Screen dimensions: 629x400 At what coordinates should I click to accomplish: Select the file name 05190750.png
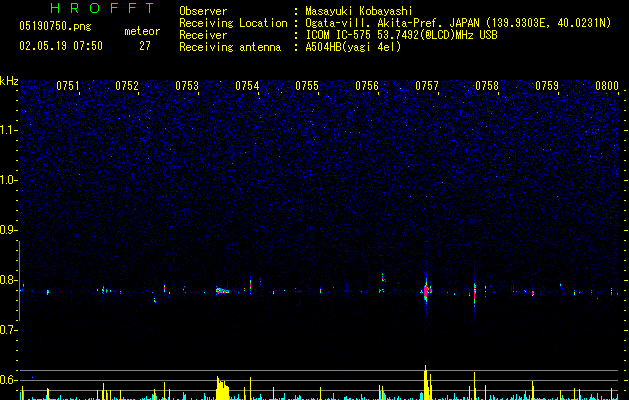click(55, 27)
